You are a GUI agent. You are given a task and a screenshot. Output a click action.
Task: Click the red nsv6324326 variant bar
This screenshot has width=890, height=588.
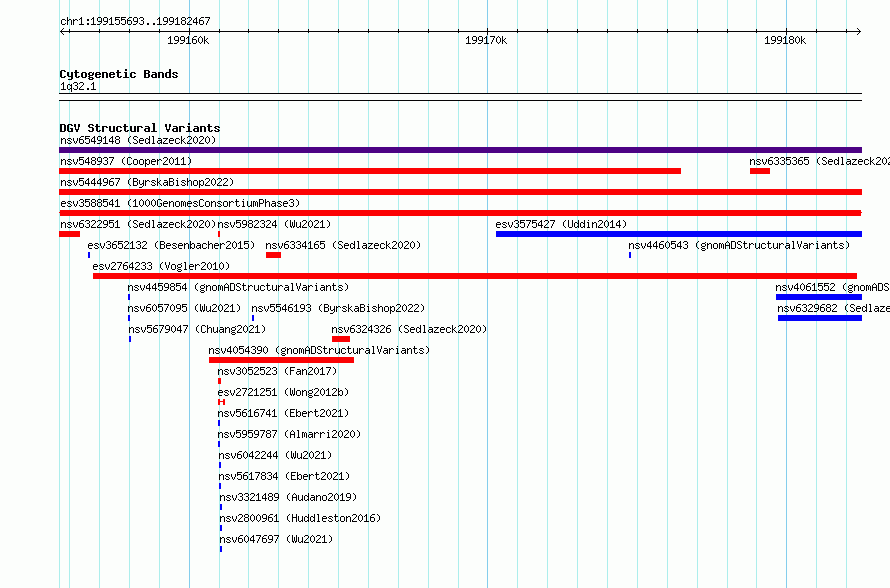341,339
